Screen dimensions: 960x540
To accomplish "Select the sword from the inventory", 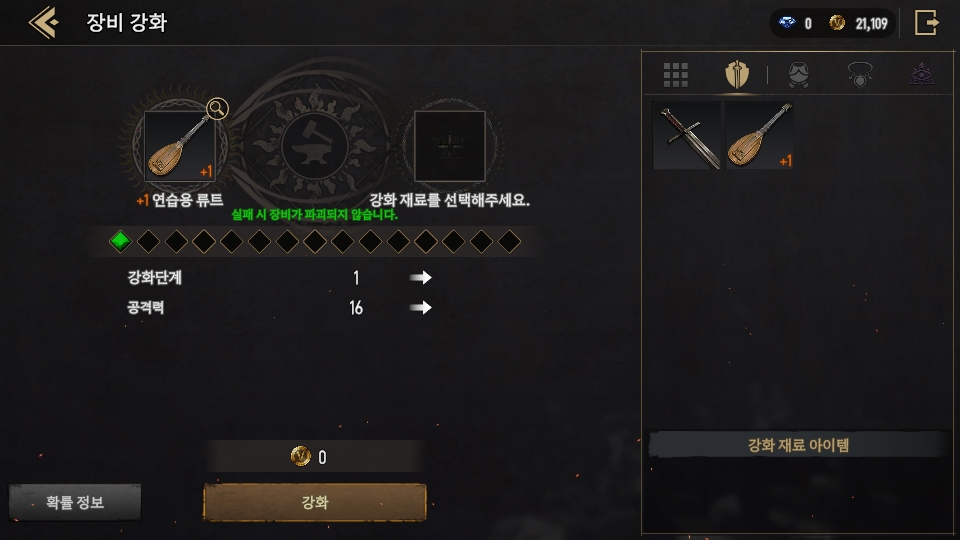I will coord(687,135).
